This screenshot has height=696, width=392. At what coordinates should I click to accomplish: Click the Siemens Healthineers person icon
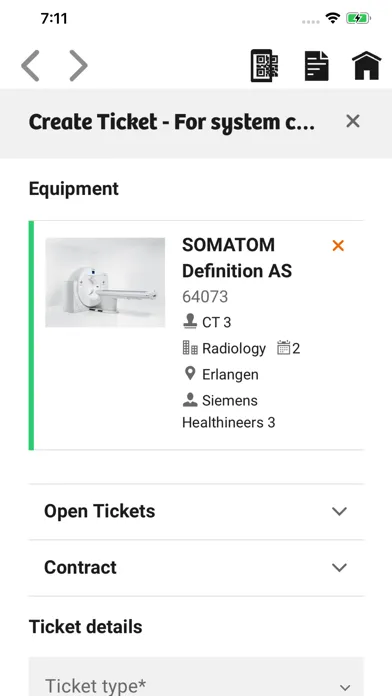click(x=190, y=400)
